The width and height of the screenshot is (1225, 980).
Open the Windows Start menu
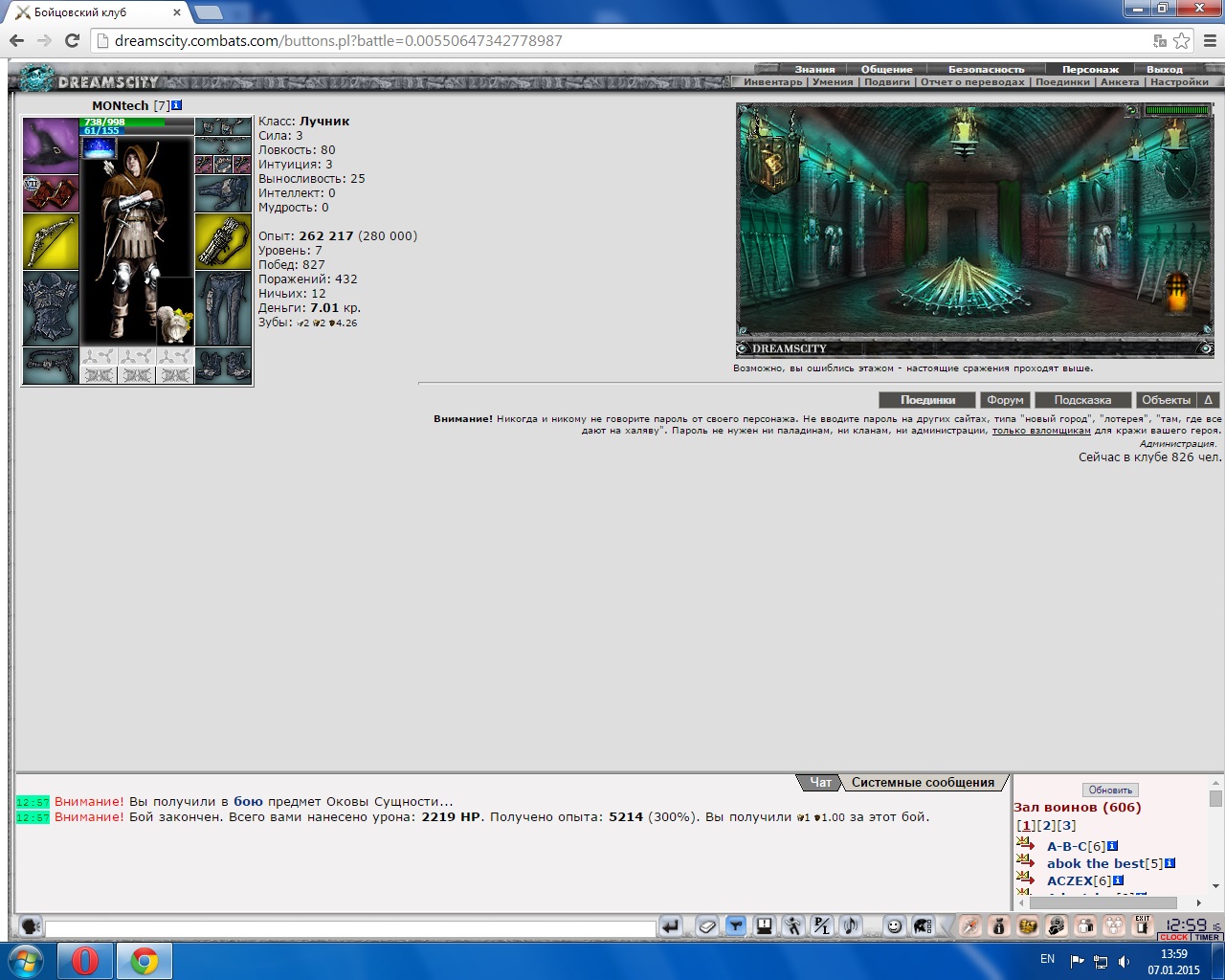(26, 960)
